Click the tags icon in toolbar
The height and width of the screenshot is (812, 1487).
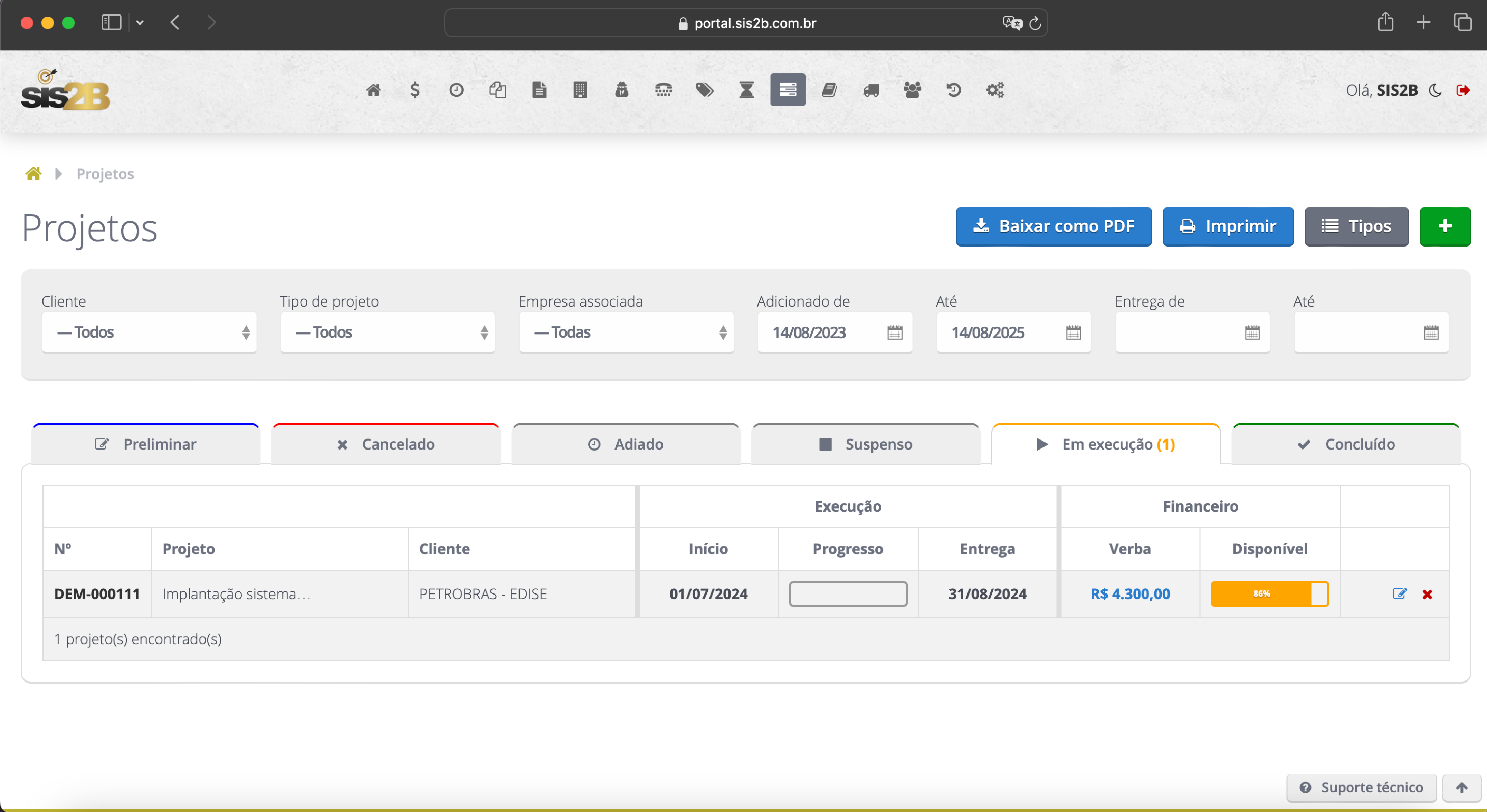[x=704, y=90]
